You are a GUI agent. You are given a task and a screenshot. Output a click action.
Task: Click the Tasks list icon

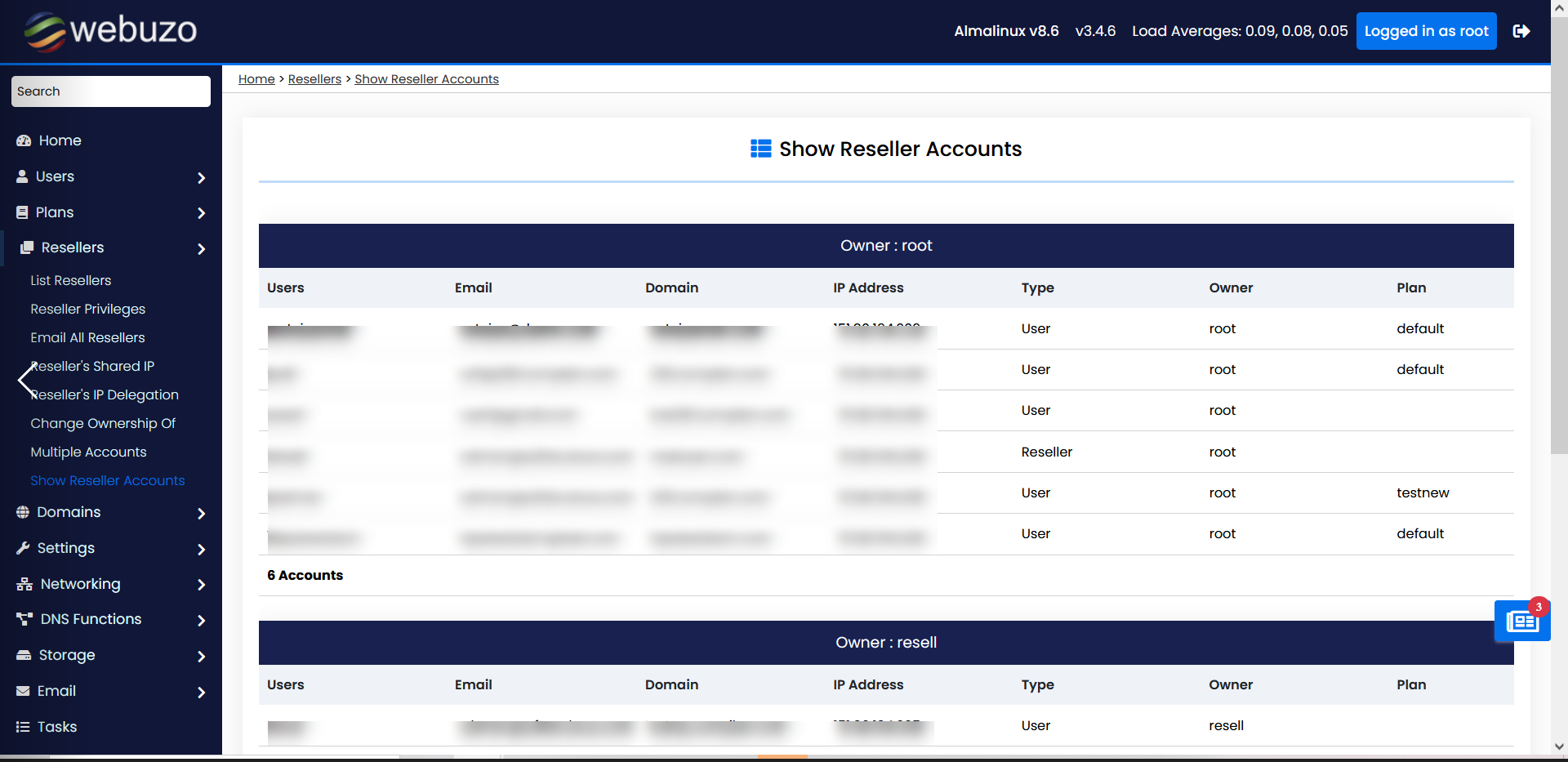click(x=20, y=726)
